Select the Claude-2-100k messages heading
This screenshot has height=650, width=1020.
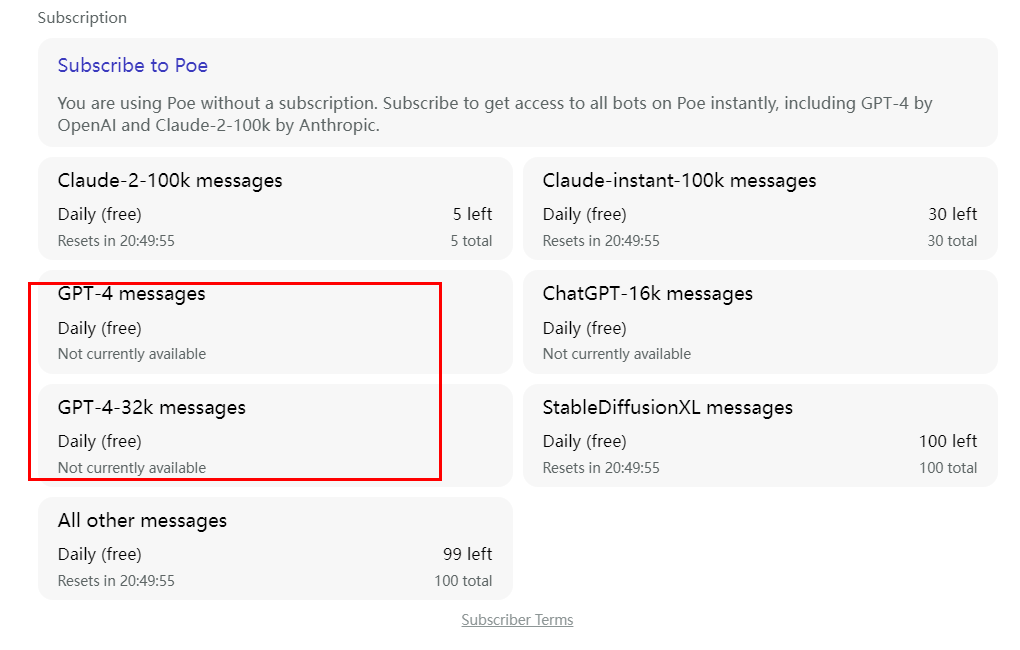(x=170, y=181)
